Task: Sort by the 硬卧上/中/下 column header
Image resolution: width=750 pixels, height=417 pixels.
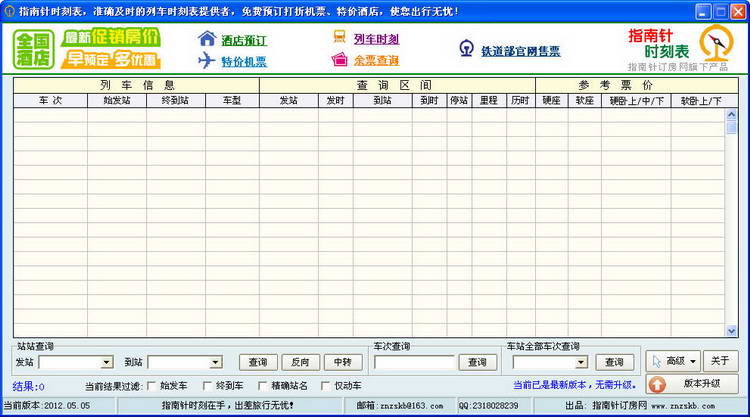Action: pos(636,100)
